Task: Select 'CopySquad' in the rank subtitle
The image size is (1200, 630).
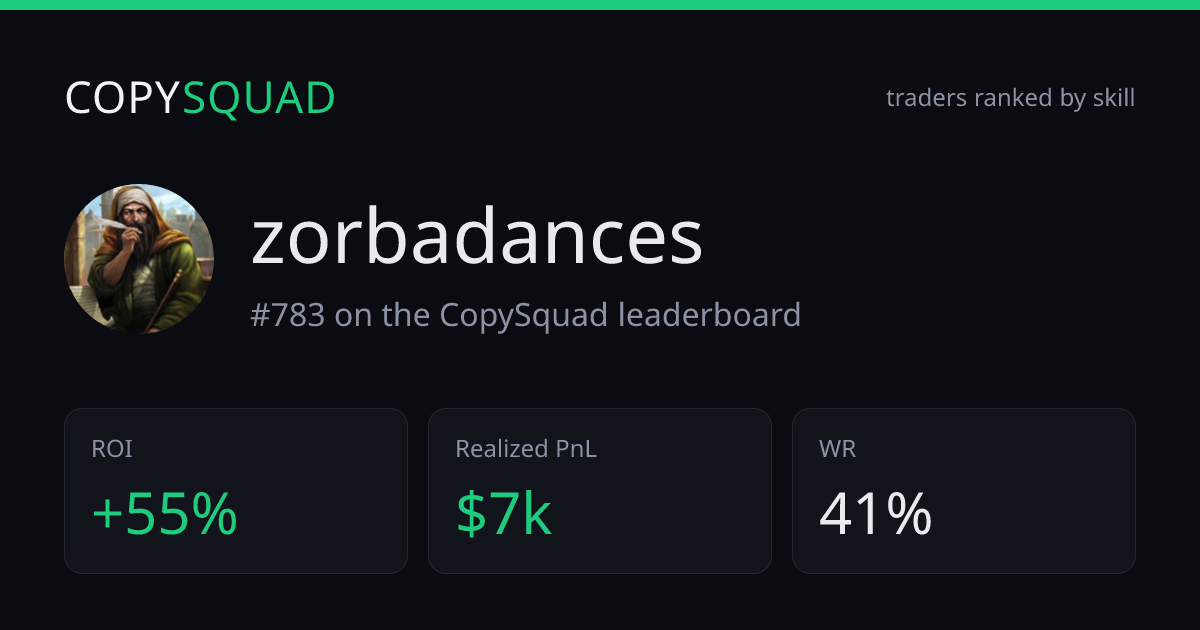Action: (x=523, y=316)
